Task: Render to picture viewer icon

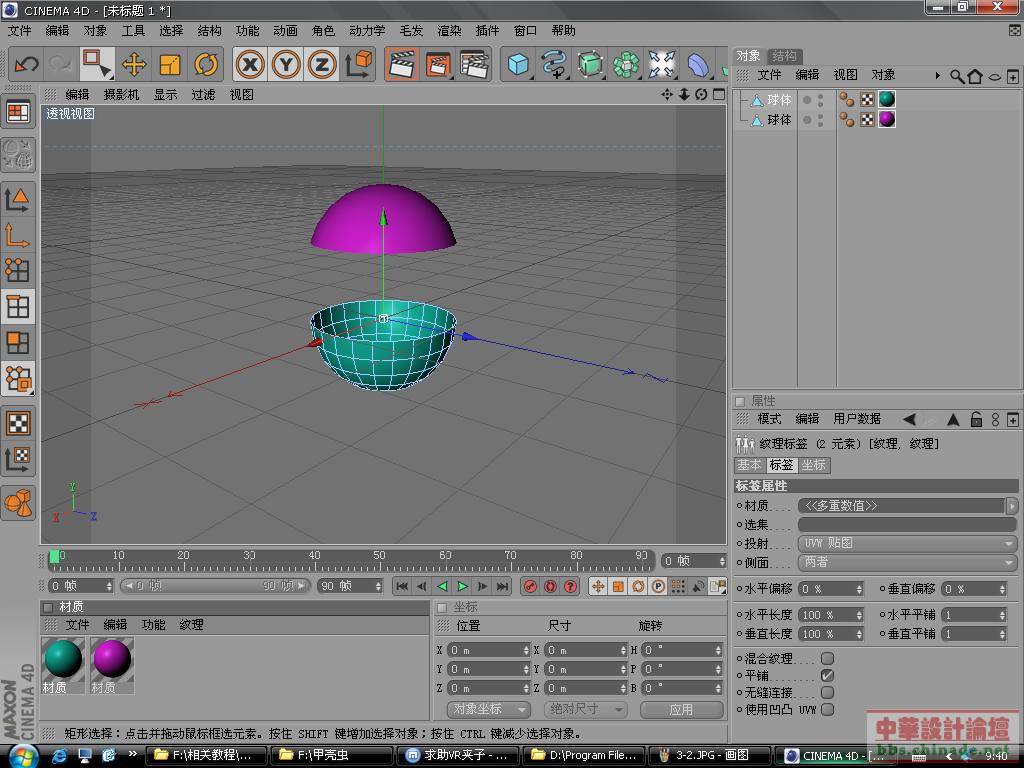Action: point(438,65)
